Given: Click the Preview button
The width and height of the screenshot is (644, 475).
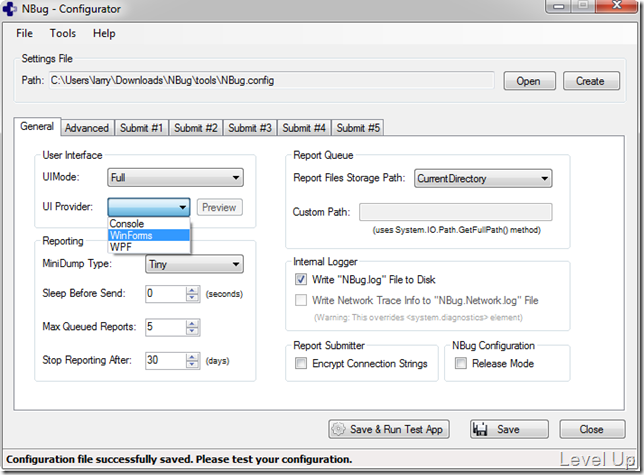Looking at the screenshot, I should (219, 207).
